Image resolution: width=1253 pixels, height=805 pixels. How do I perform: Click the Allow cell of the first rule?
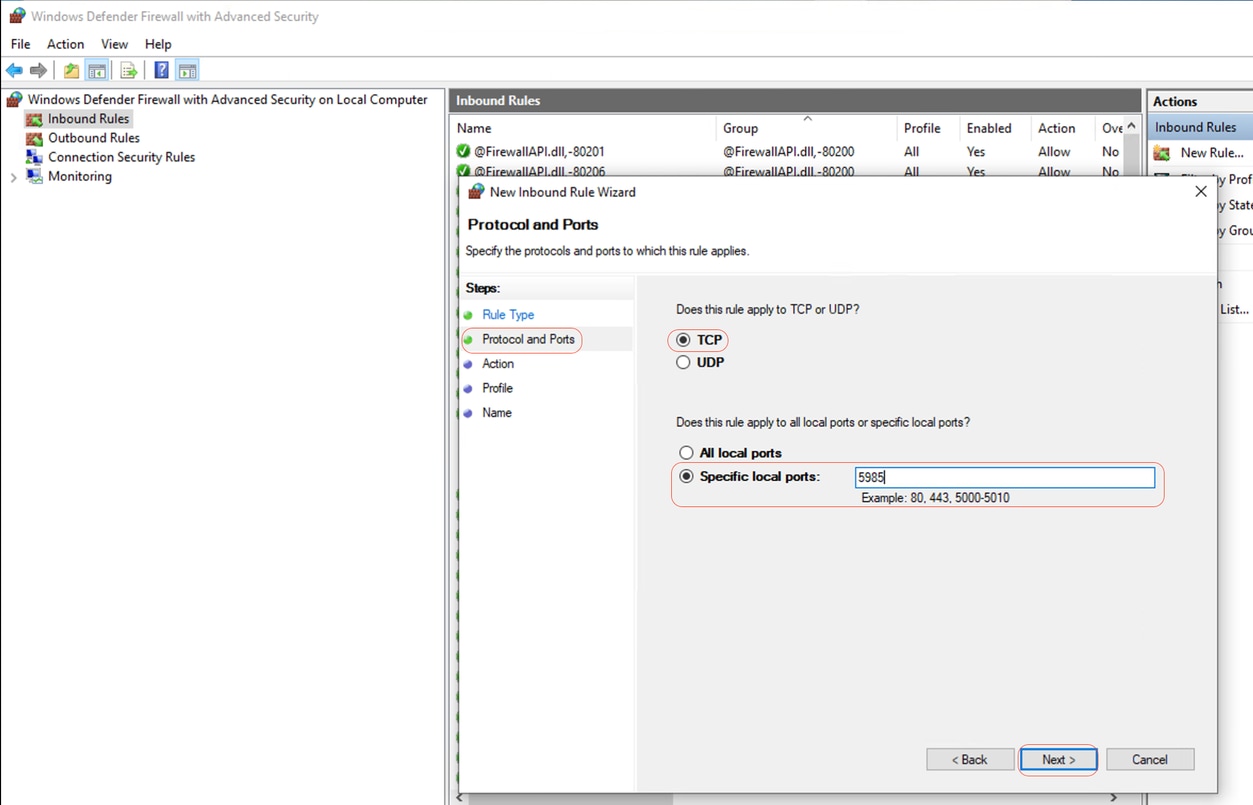(1054, 152)
